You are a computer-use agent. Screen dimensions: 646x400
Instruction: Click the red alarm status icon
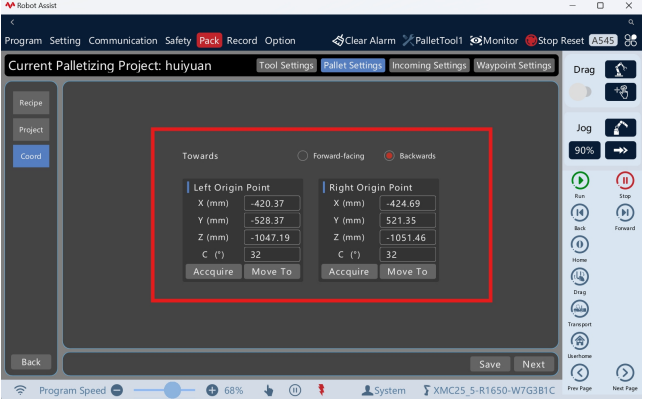[321, 390]
